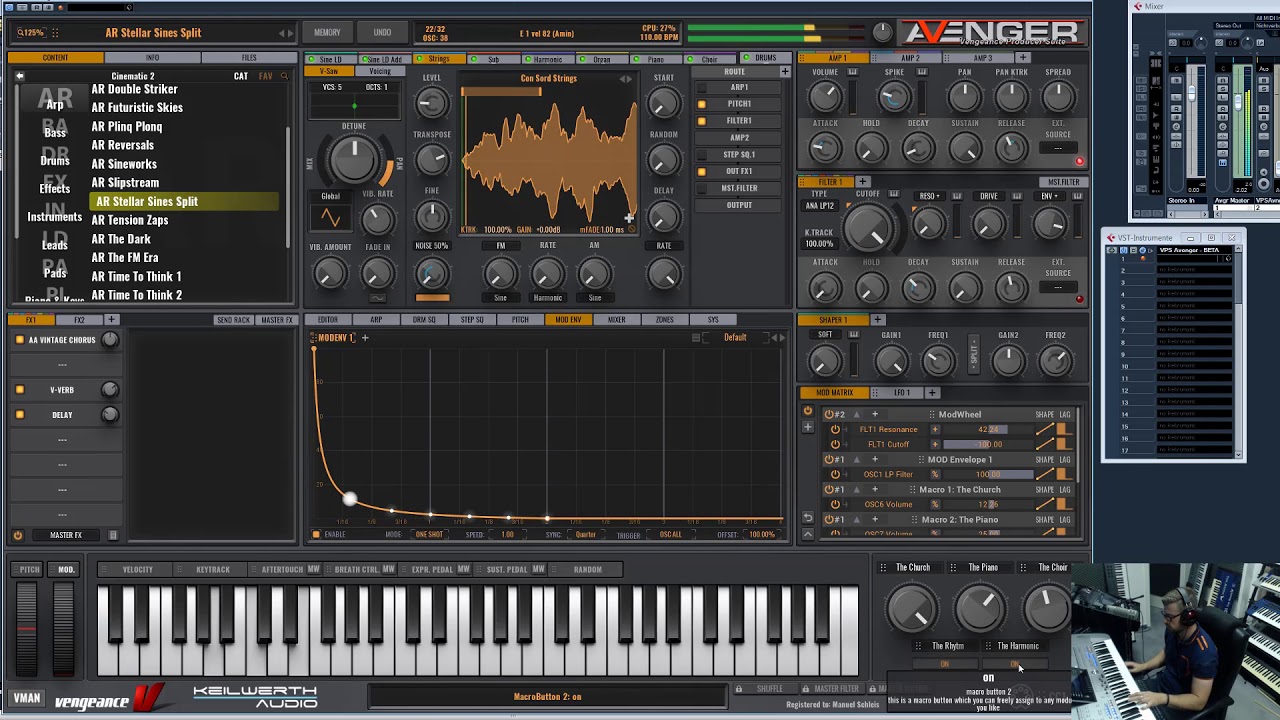Expand the ModWheel mod group triangle
Viewport: 1280px width, 720px height.
point(857,414)
